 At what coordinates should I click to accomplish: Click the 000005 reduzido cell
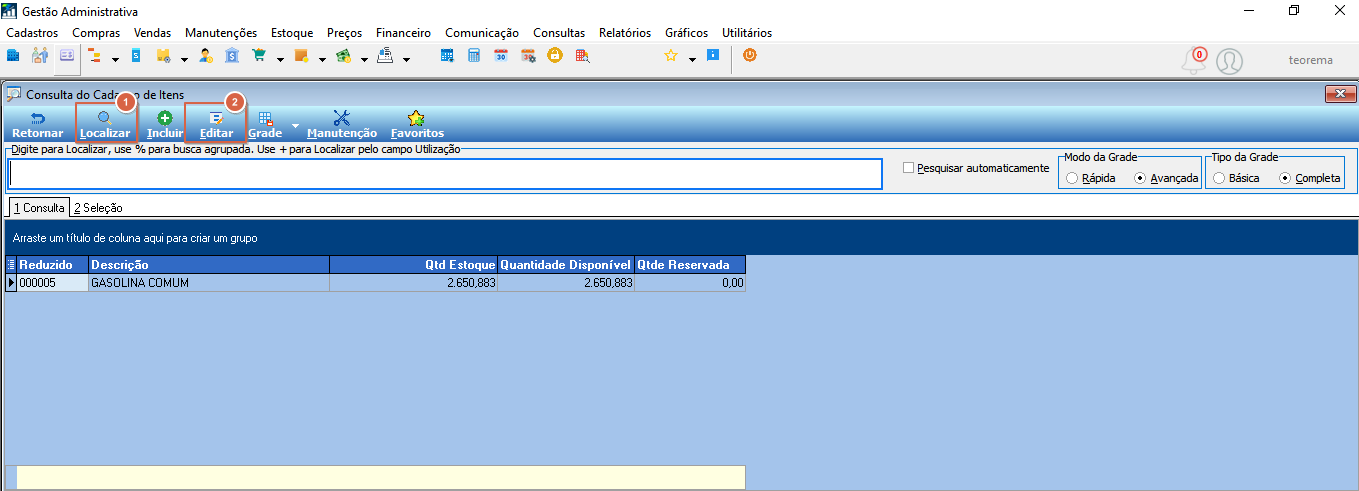pos(53,283)
